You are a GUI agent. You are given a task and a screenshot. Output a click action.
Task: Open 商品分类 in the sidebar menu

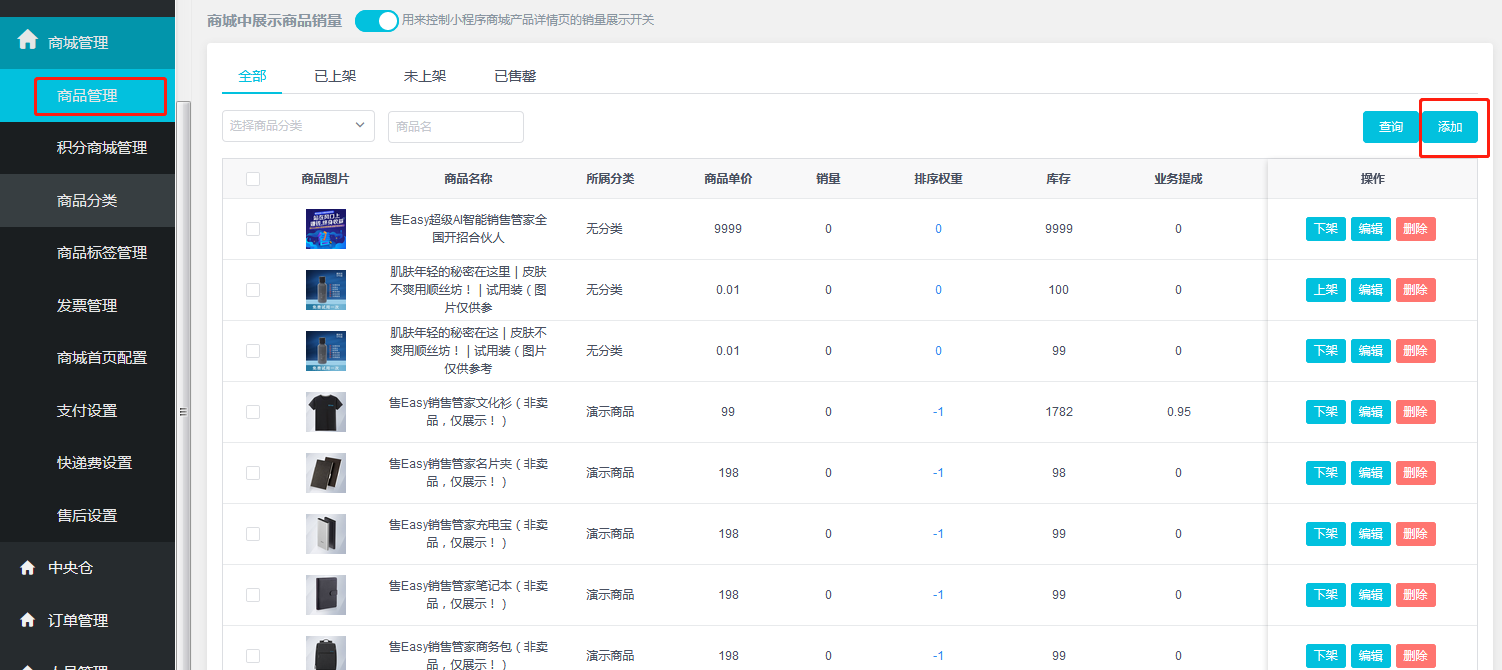coord(87,200)
